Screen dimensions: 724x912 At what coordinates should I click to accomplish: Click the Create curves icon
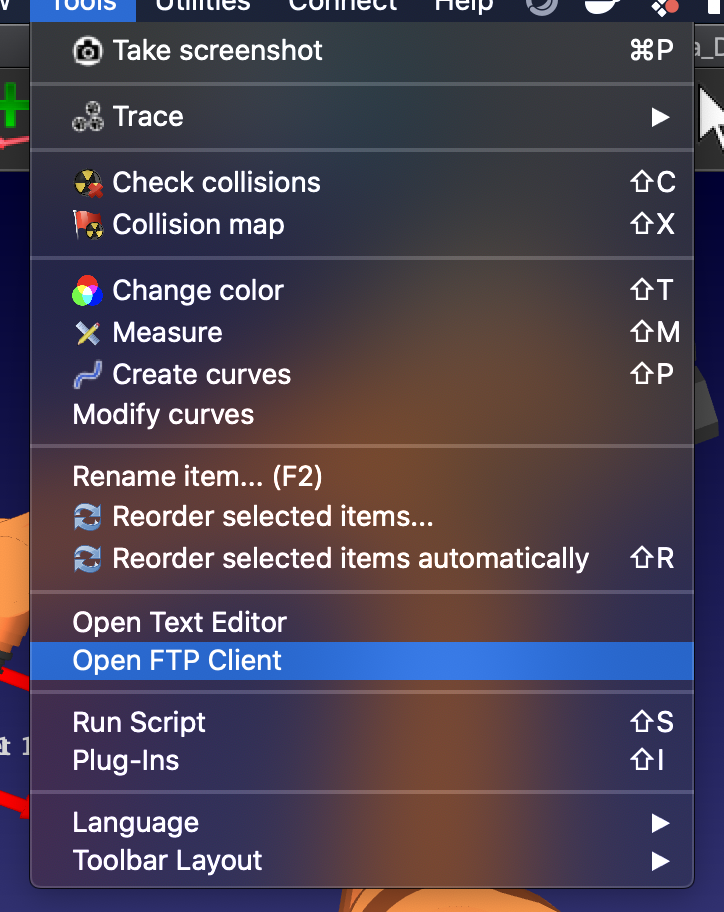pyautogui.click(x=88, y=375)
